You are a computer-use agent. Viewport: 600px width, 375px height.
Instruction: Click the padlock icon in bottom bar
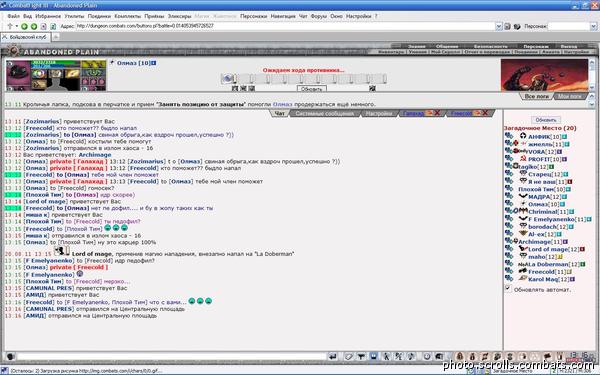460,357
